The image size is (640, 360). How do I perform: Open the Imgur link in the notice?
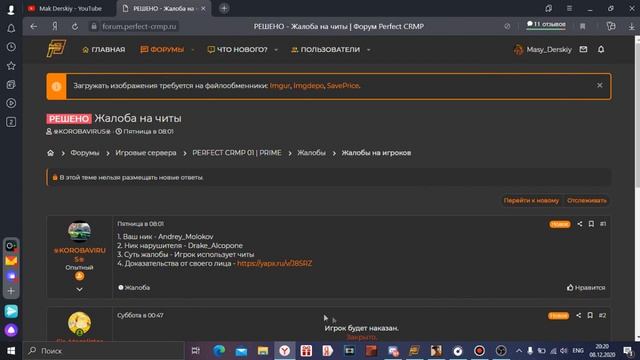[x=280, y=86]
